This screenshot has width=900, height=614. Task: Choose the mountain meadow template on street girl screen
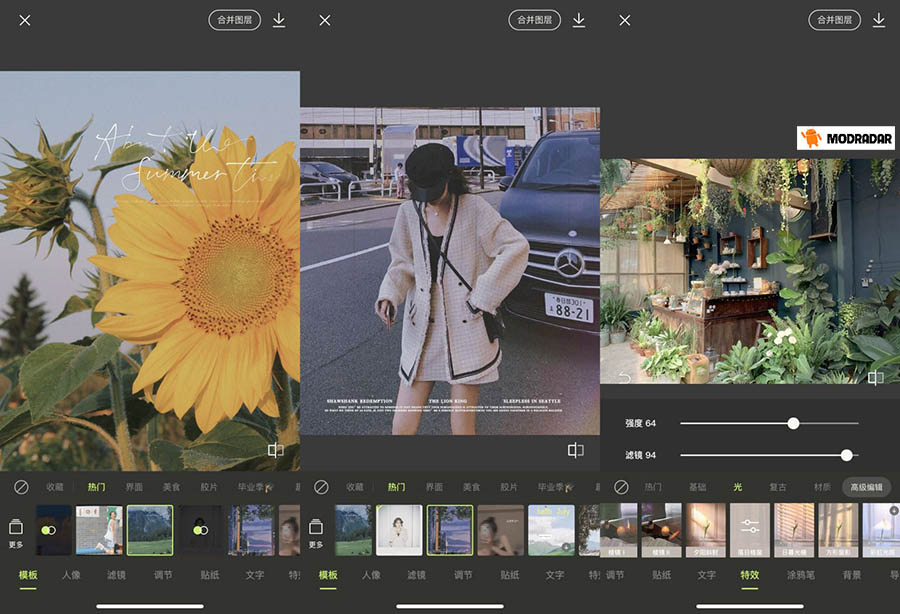point(353,530)
